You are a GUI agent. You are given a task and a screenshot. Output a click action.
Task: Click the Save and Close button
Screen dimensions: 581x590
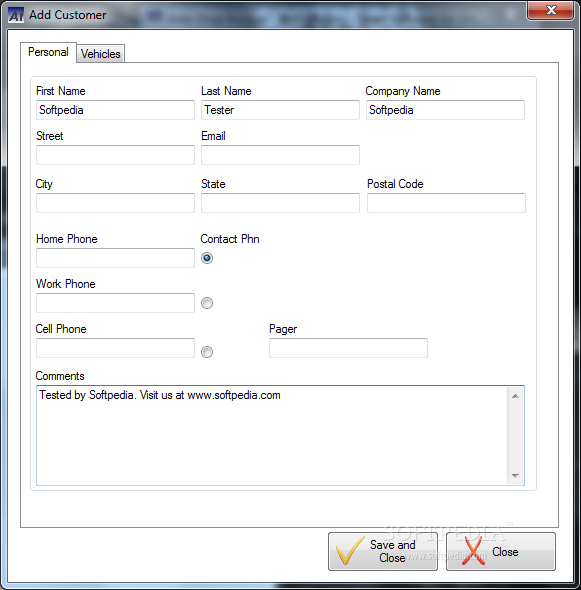point(383,551)
